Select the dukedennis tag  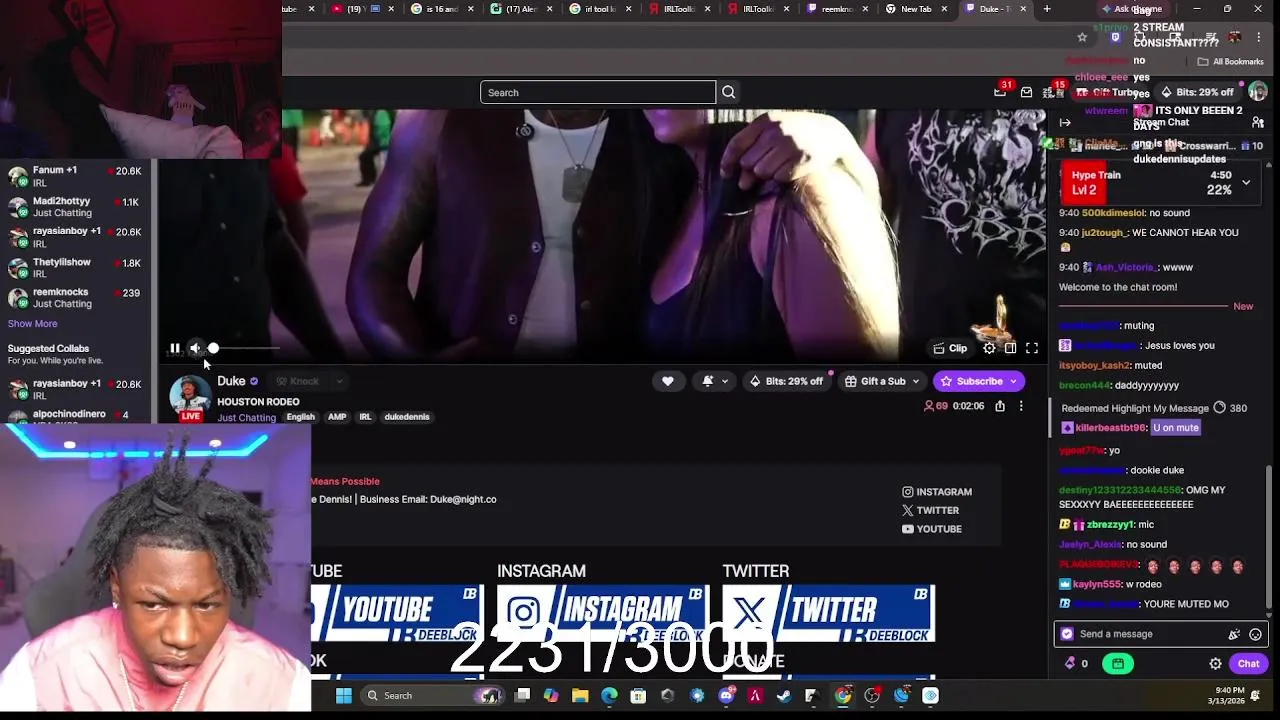coord(407,417)
